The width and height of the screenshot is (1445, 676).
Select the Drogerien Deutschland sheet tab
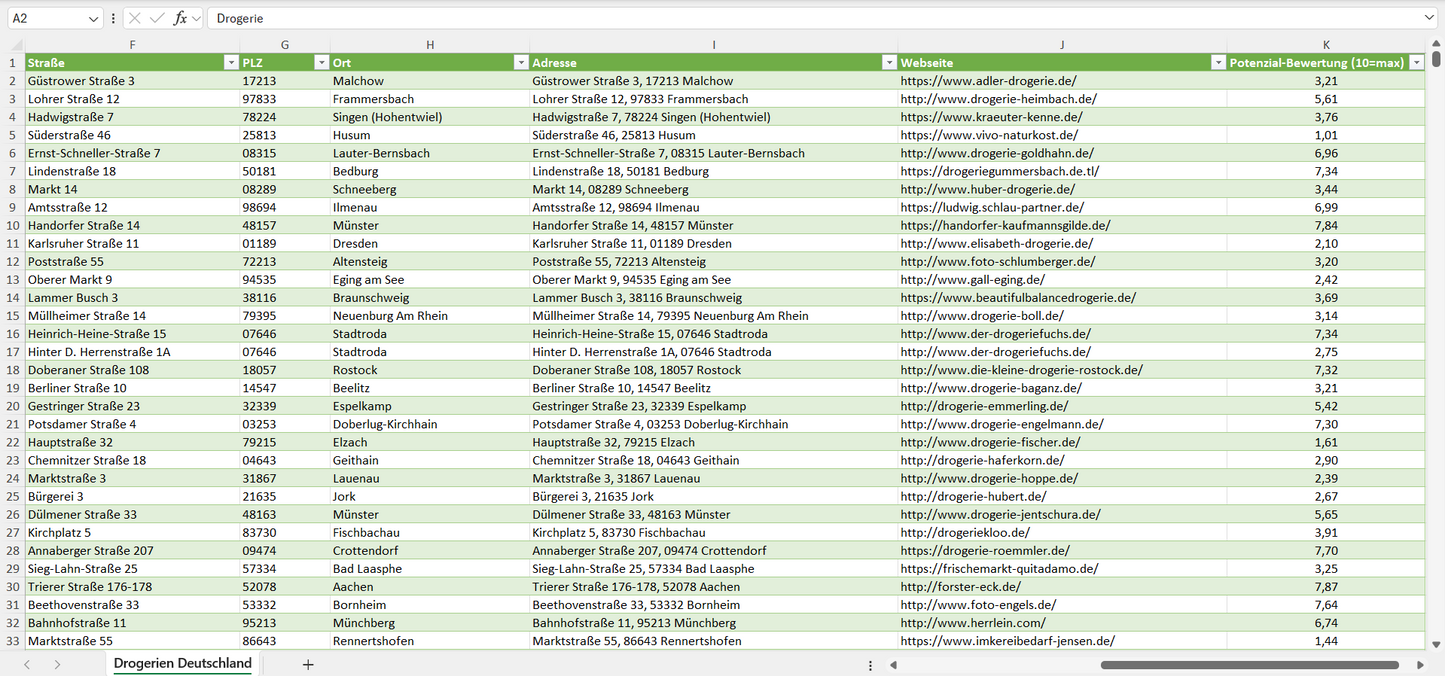click(x=182, y=664)
